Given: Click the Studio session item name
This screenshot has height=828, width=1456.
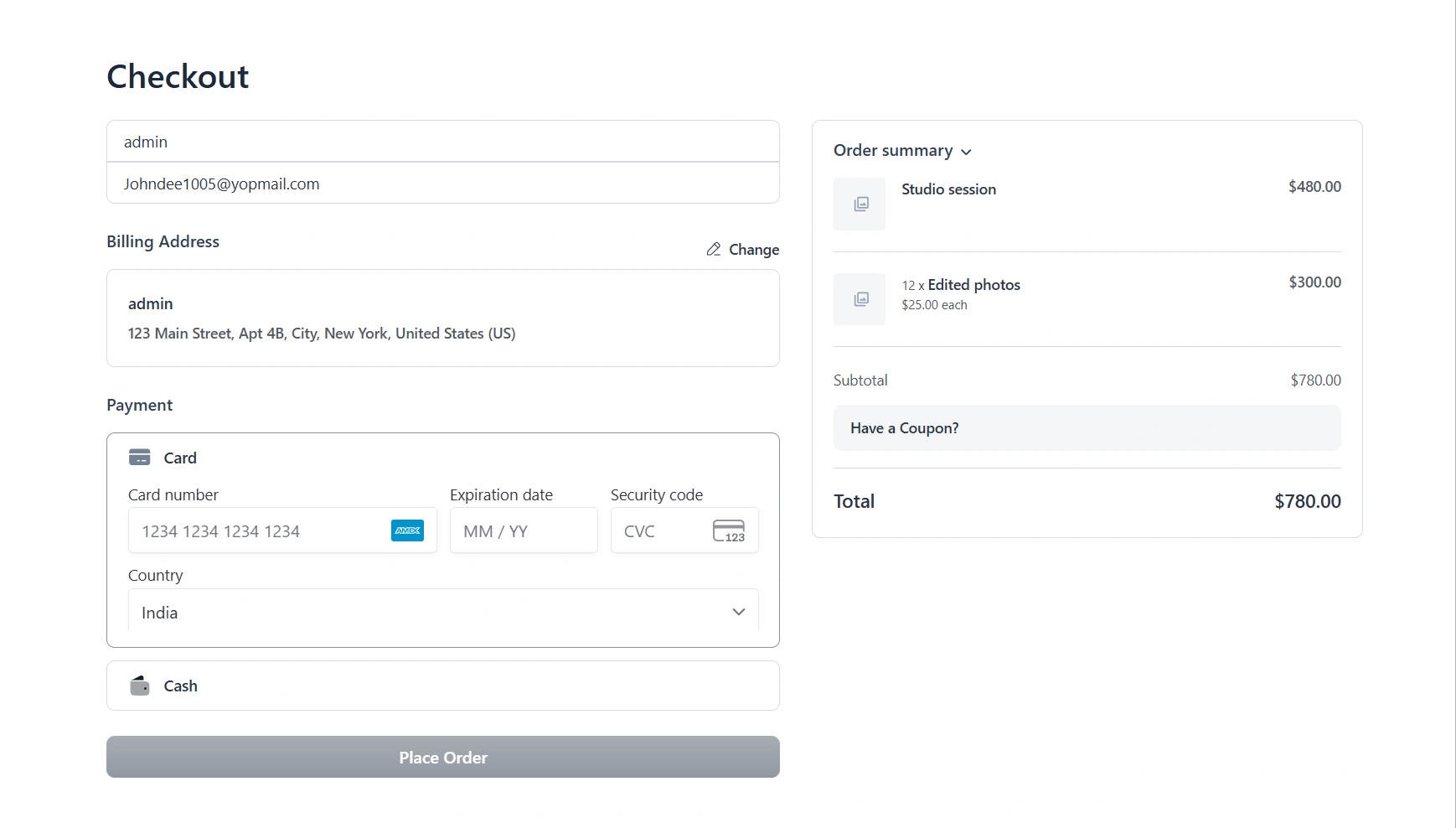Looking at the screenshot, I should pyautogui.click(x=949, y=189).
